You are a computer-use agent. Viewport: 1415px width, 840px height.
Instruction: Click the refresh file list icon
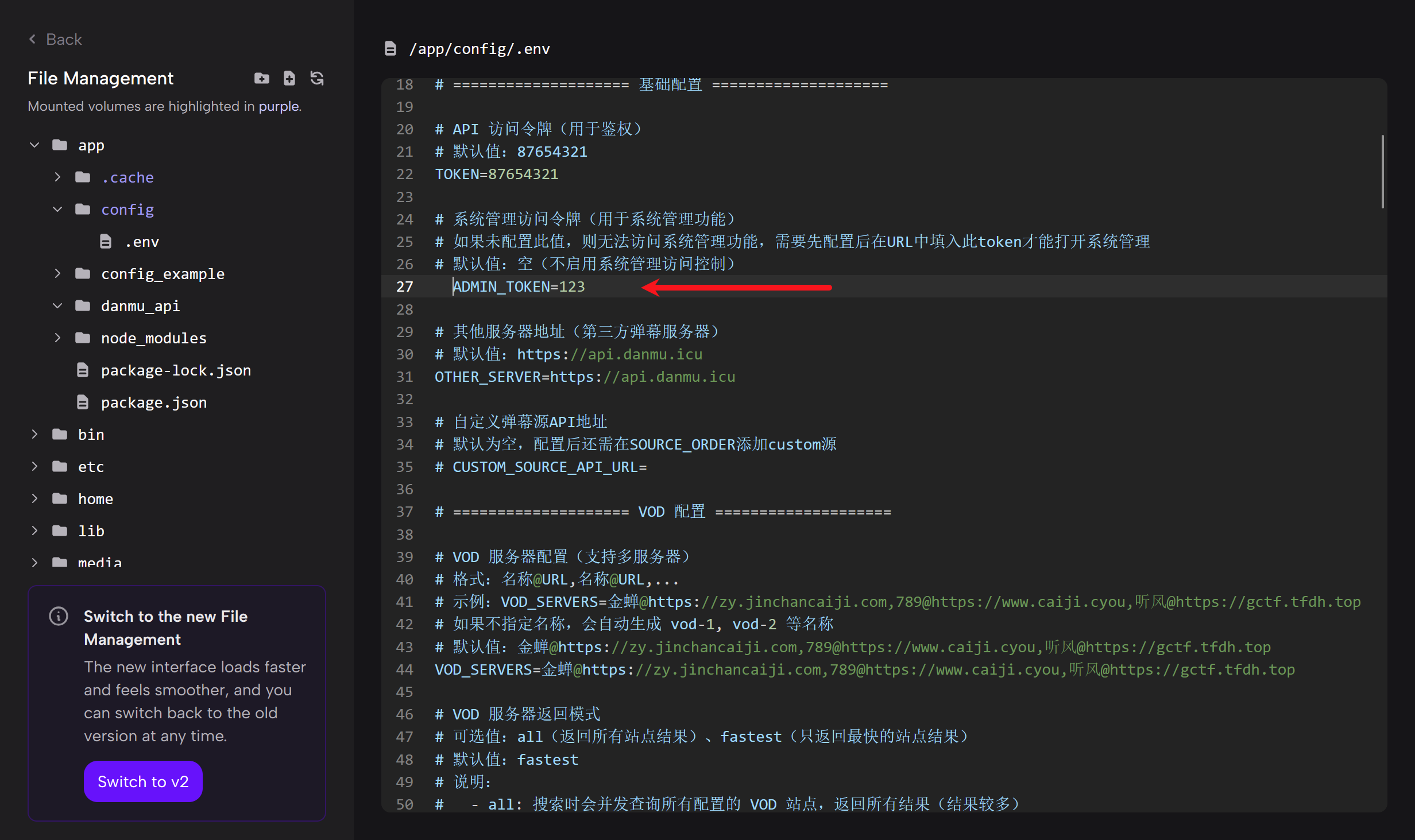click(317, 78)
